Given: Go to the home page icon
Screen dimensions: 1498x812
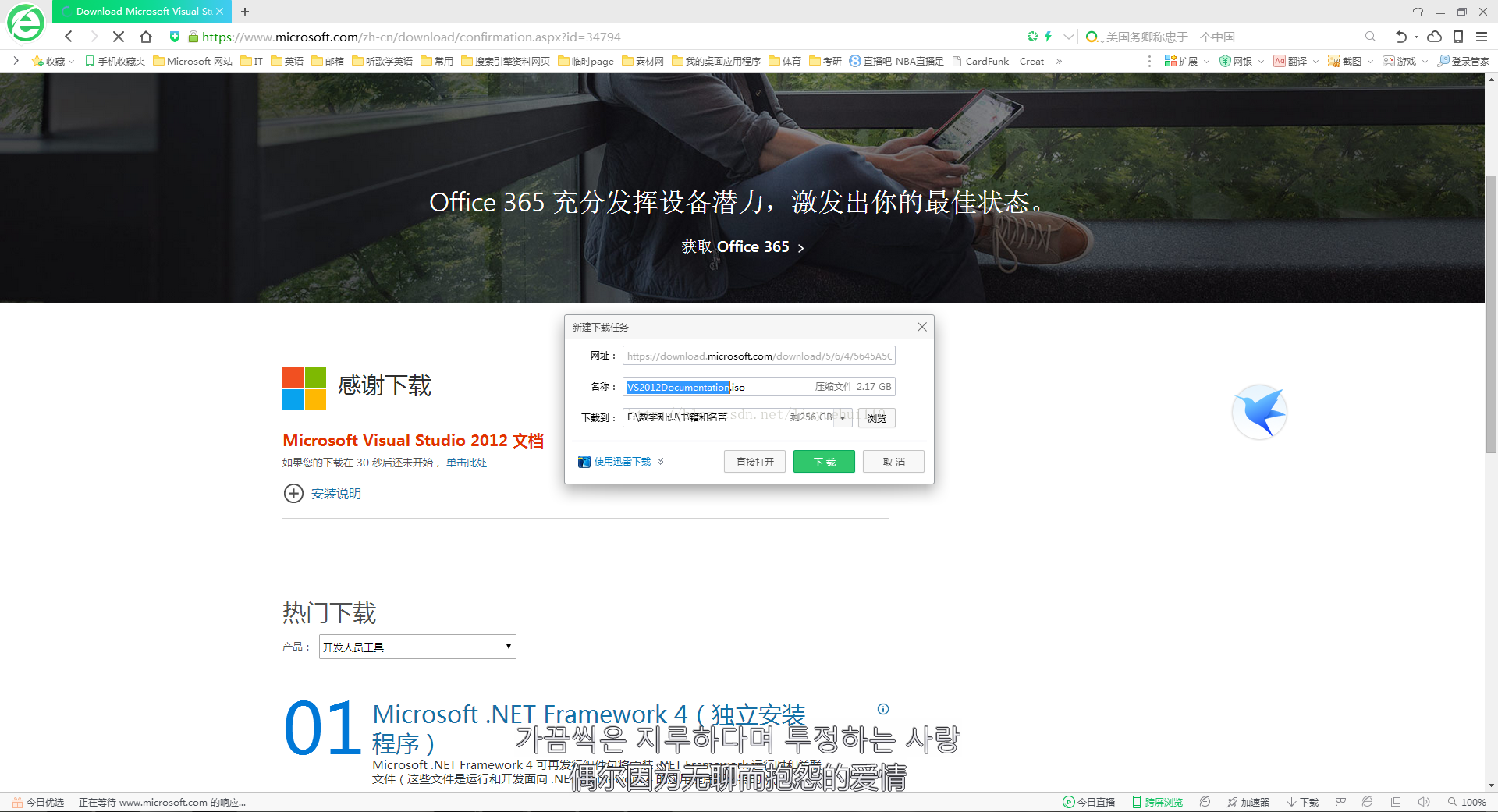Looking at the screenshot, I should [146, 37].
